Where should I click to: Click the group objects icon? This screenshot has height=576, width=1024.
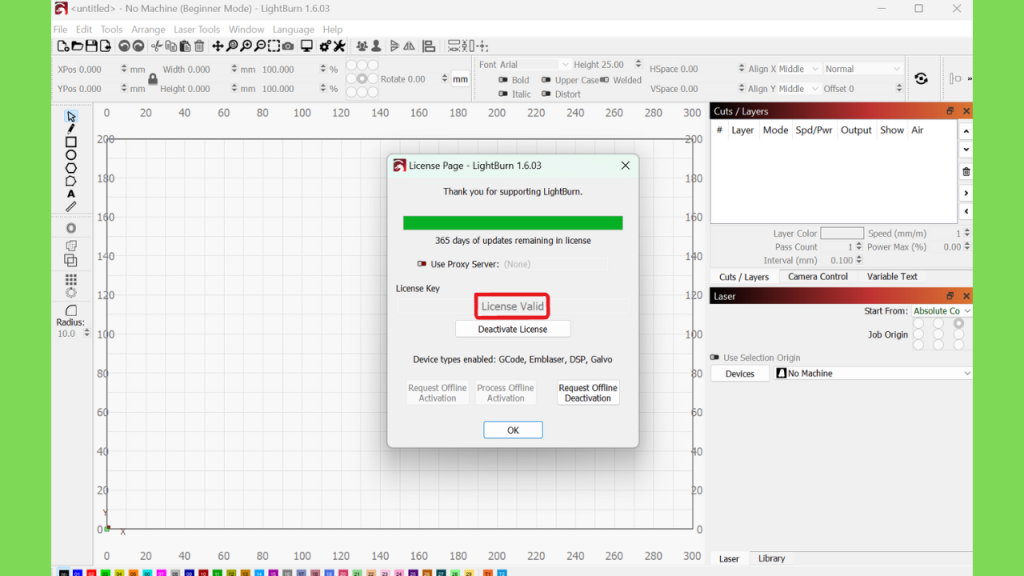point(362,46)
